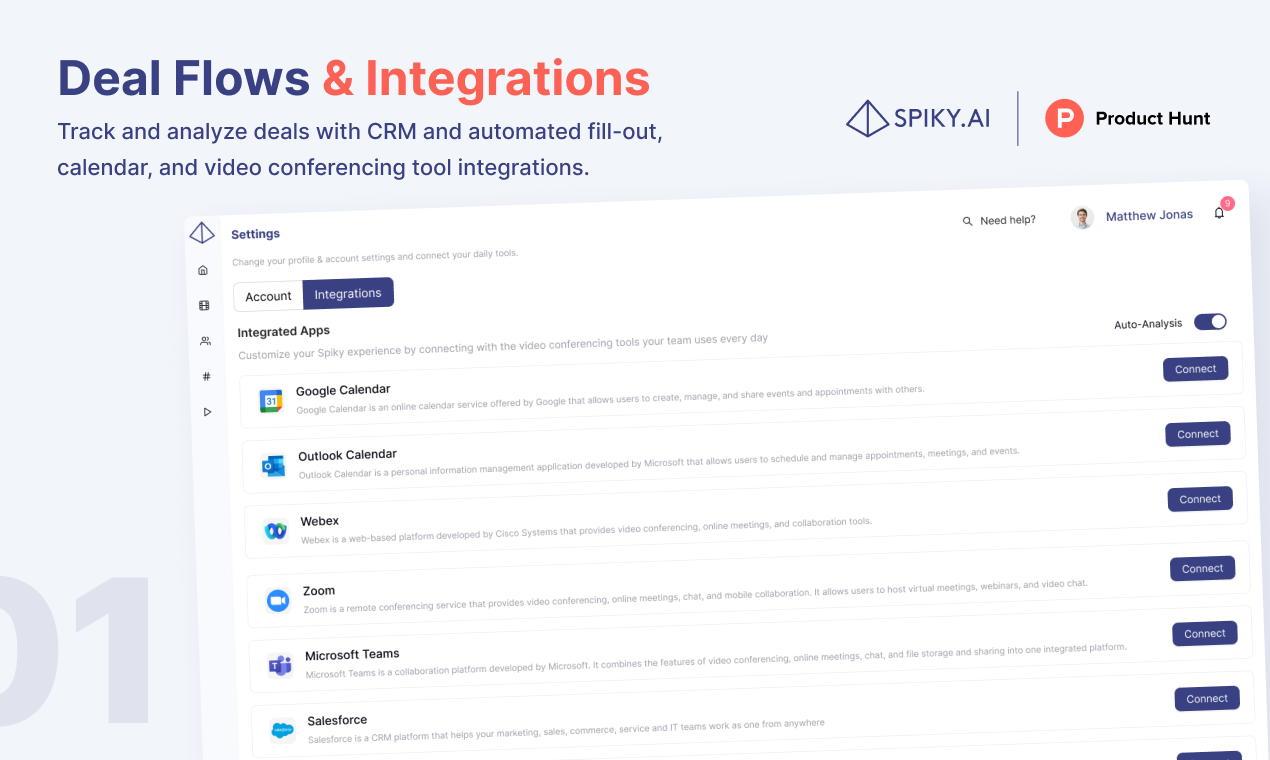The width and height of the screenshot is (1270, 760).
Task: Click the Settings page title
Action: pos(255,234)
